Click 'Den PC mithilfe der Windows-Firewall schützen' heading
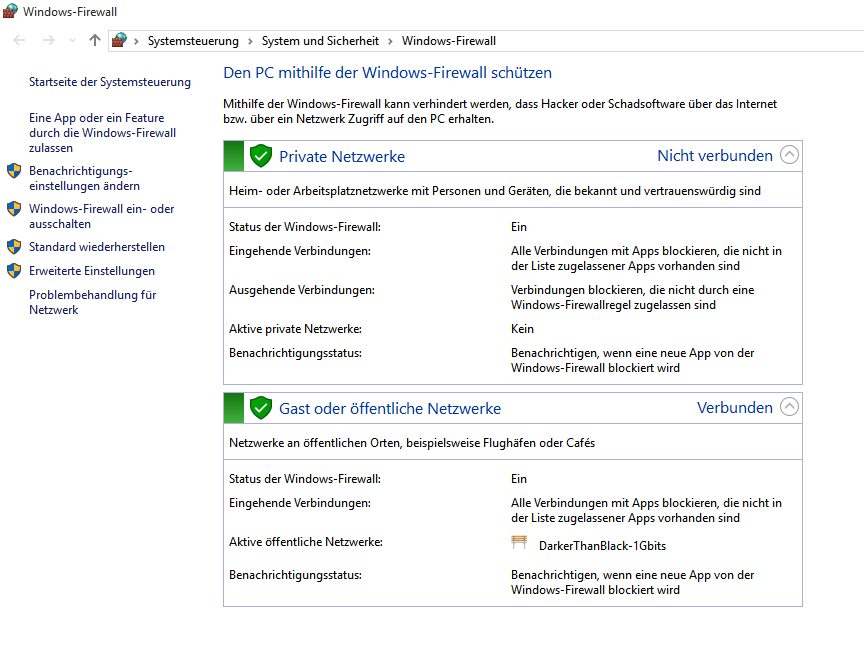 click(387, 73)
